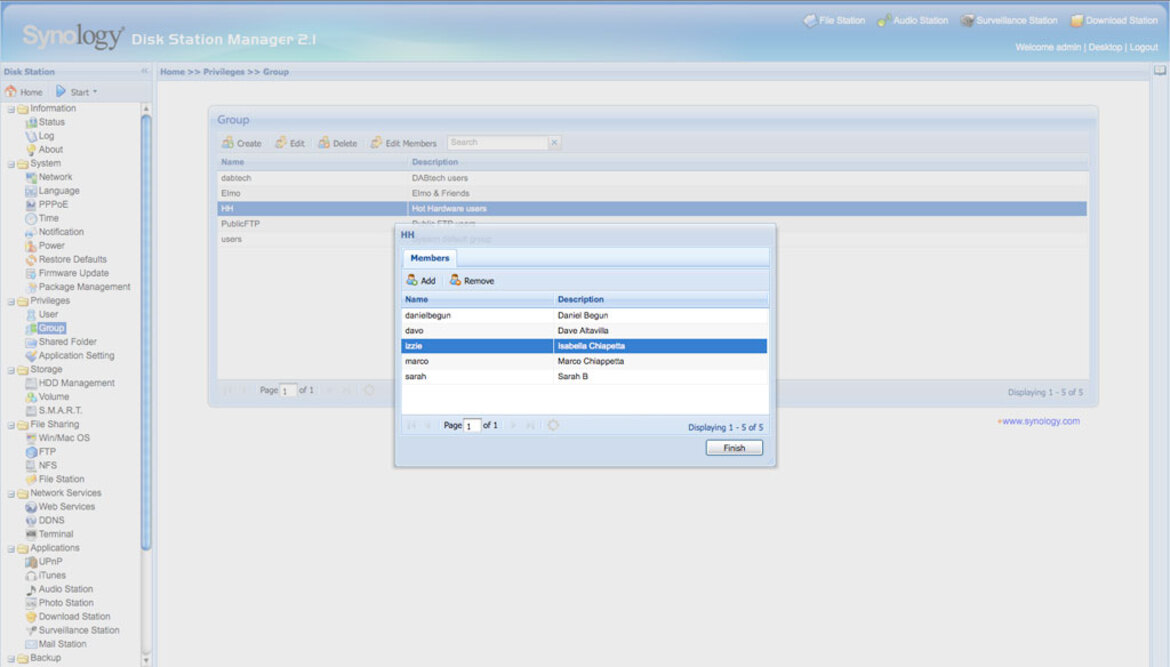Click the group Search field
Image resolution: width=1170 pixels, height=667 pixels.
tap(497, 143)
